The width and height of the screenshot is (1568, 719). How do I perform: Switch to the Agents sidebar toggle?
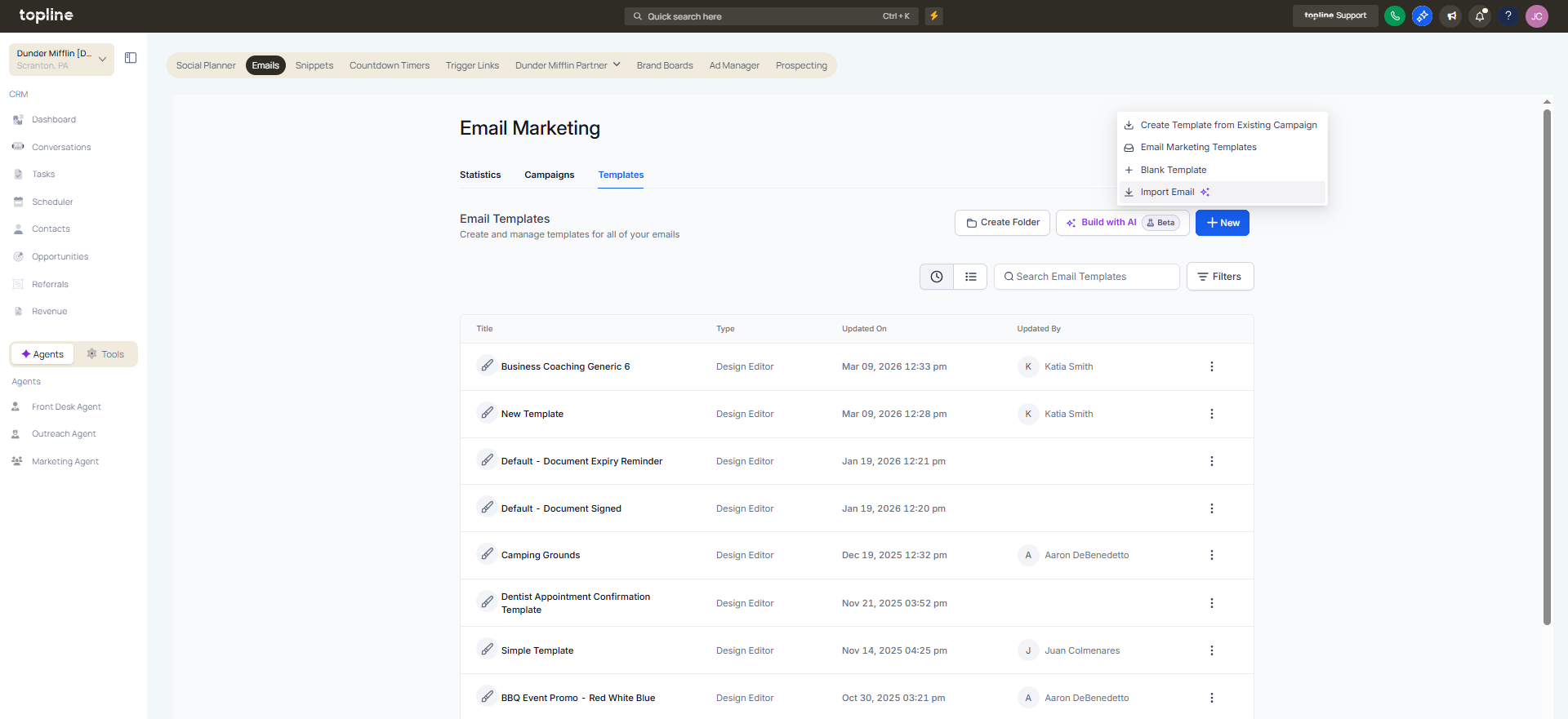pyautogui.click(x=42, y=354)
